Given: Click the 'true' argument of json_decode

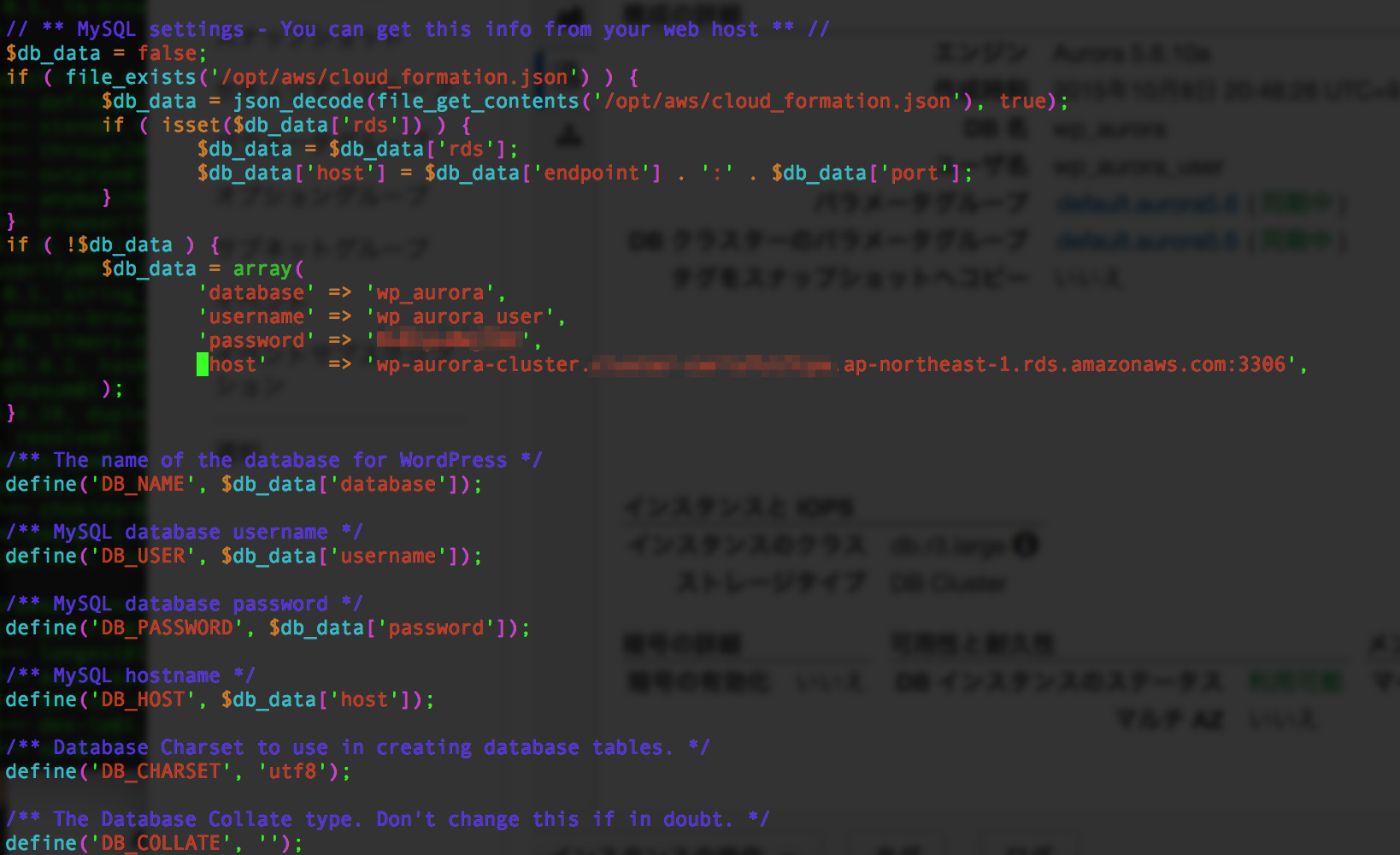Looking at the screenshot, I should [x=1022, y=102].
